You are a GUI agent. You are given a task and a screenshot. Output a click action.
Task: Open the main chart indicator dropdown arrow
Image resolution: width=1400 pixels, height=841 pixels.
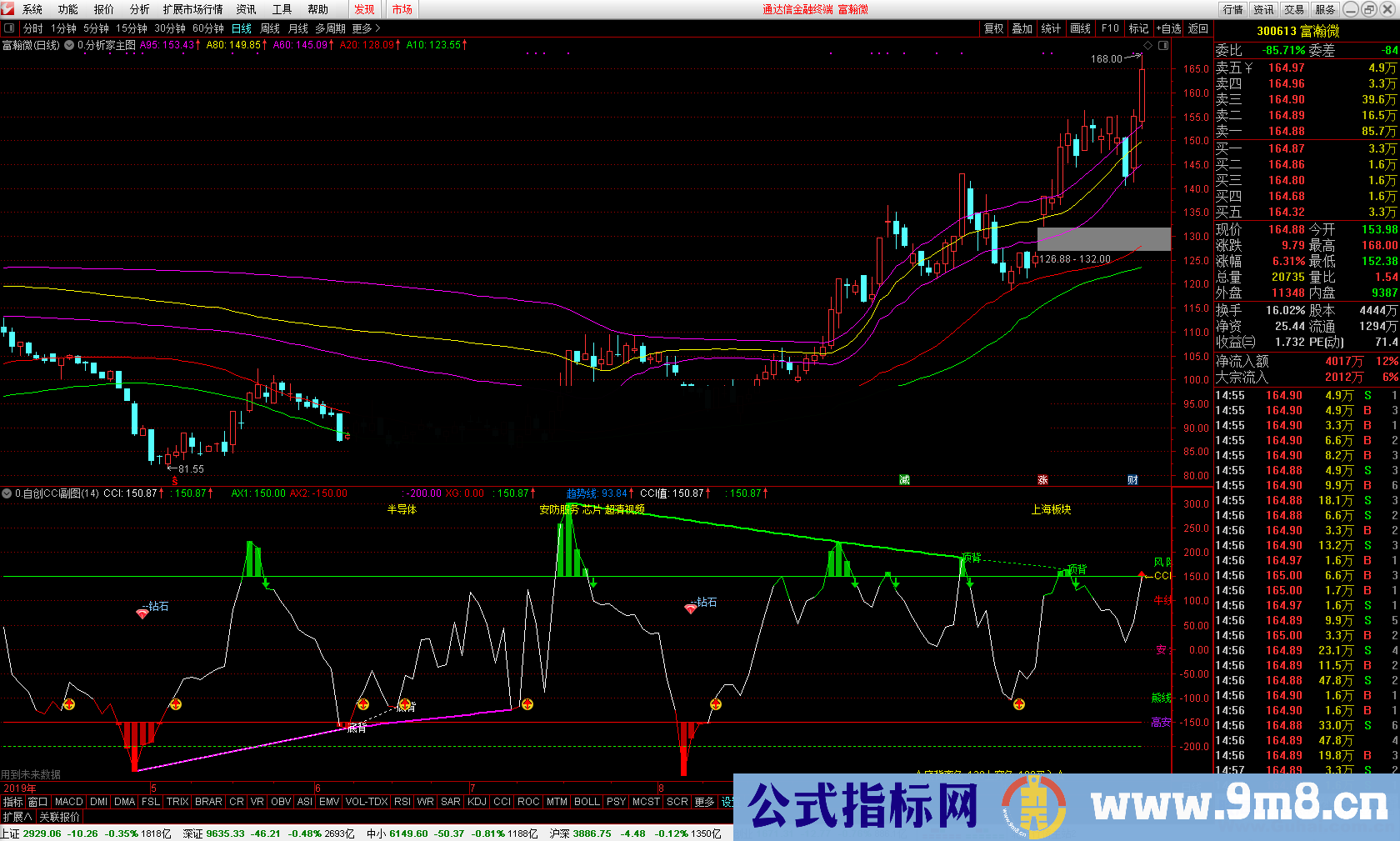[x=69, y=45]
